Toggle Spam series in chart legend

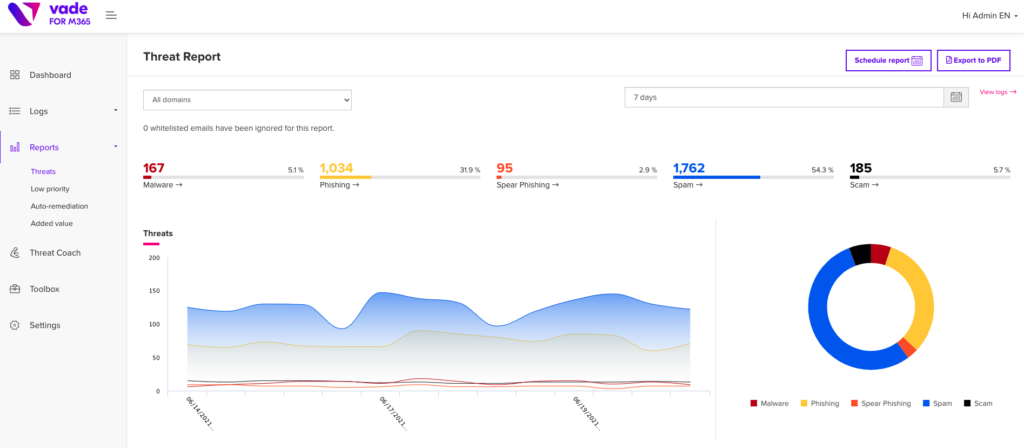point(936,404)
